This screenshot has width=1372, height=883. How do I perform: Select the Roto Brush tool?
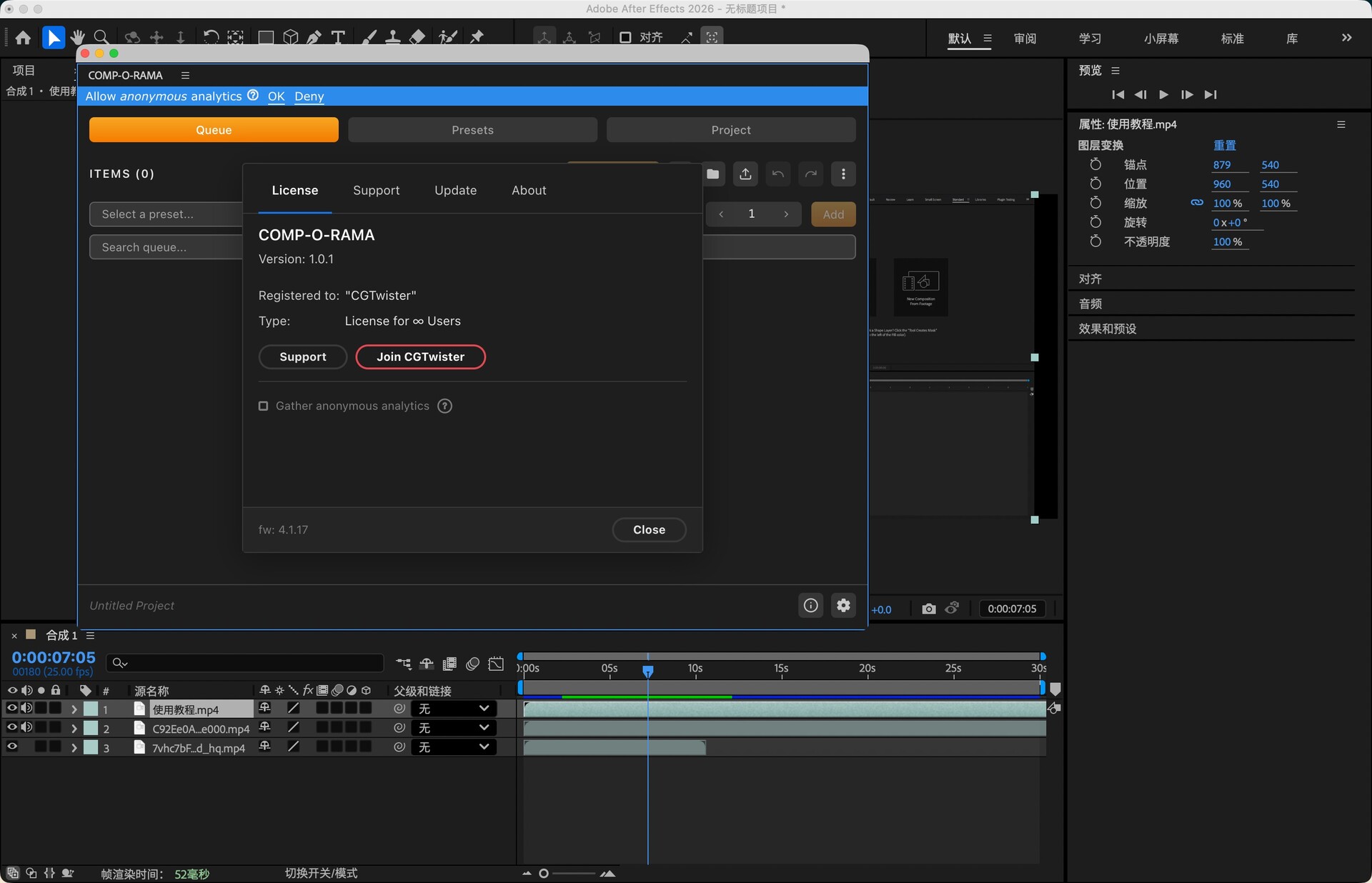(448, 37)
